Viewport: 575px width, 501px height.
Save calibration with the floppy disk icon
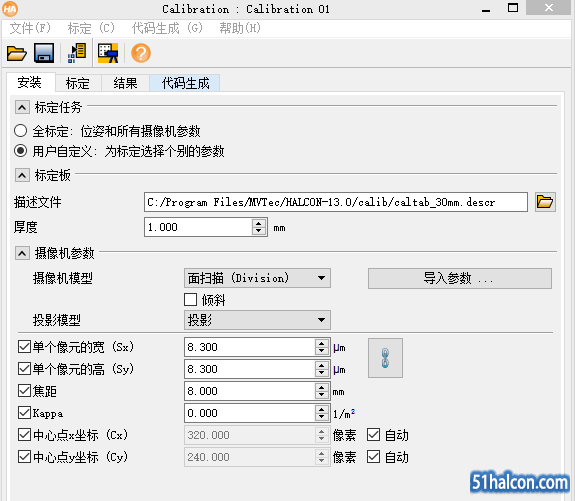tap(44, 53)
